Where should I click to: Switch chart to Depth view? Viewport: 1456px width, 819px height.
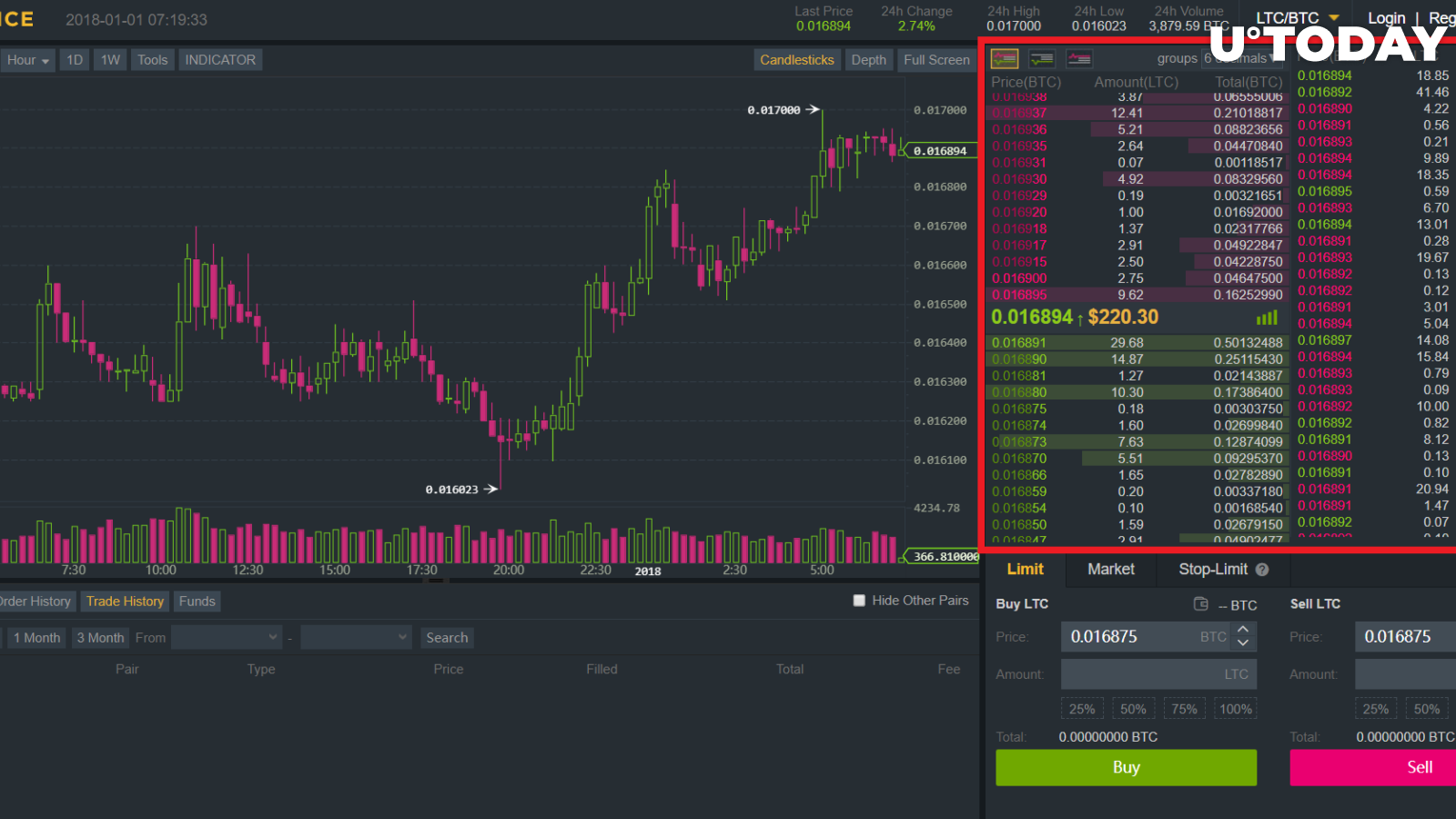(868, 60)
